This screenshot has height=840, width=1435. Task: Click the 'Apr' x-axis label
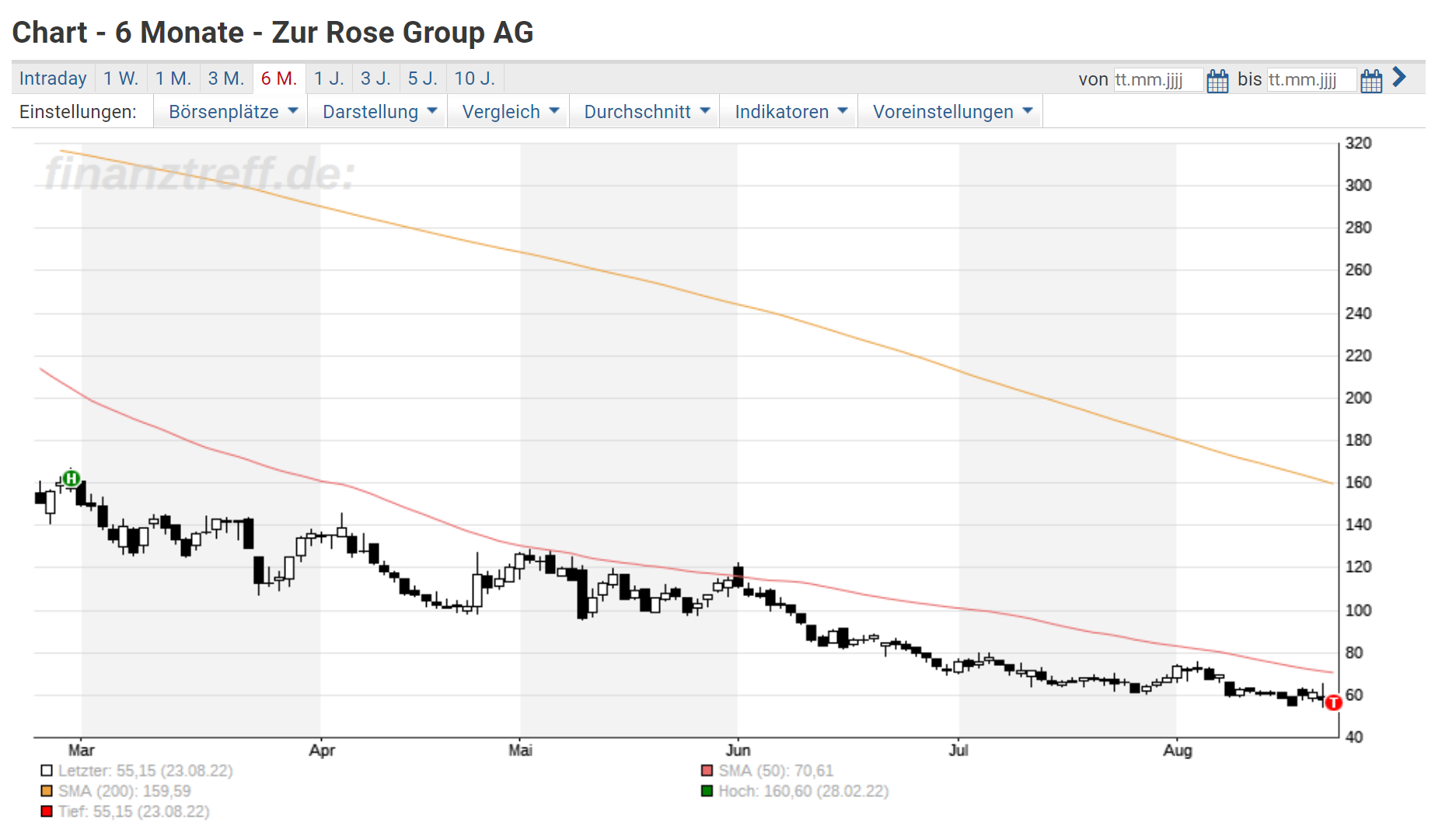[x=322, y=750]
